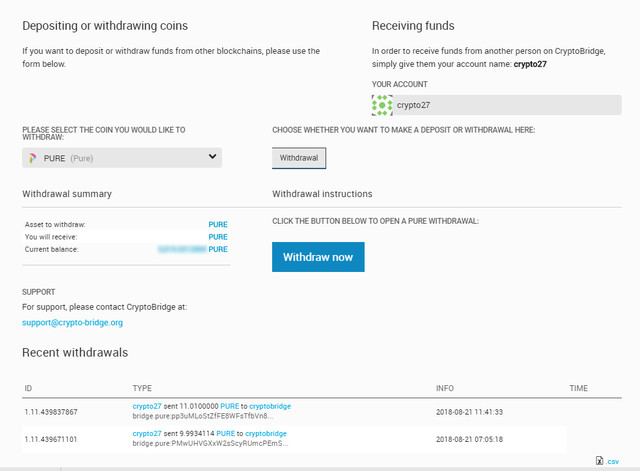Click PURE value next to Asset to withdraw
This screenshot has width=640, height=471.
click(x=218, y=224)
